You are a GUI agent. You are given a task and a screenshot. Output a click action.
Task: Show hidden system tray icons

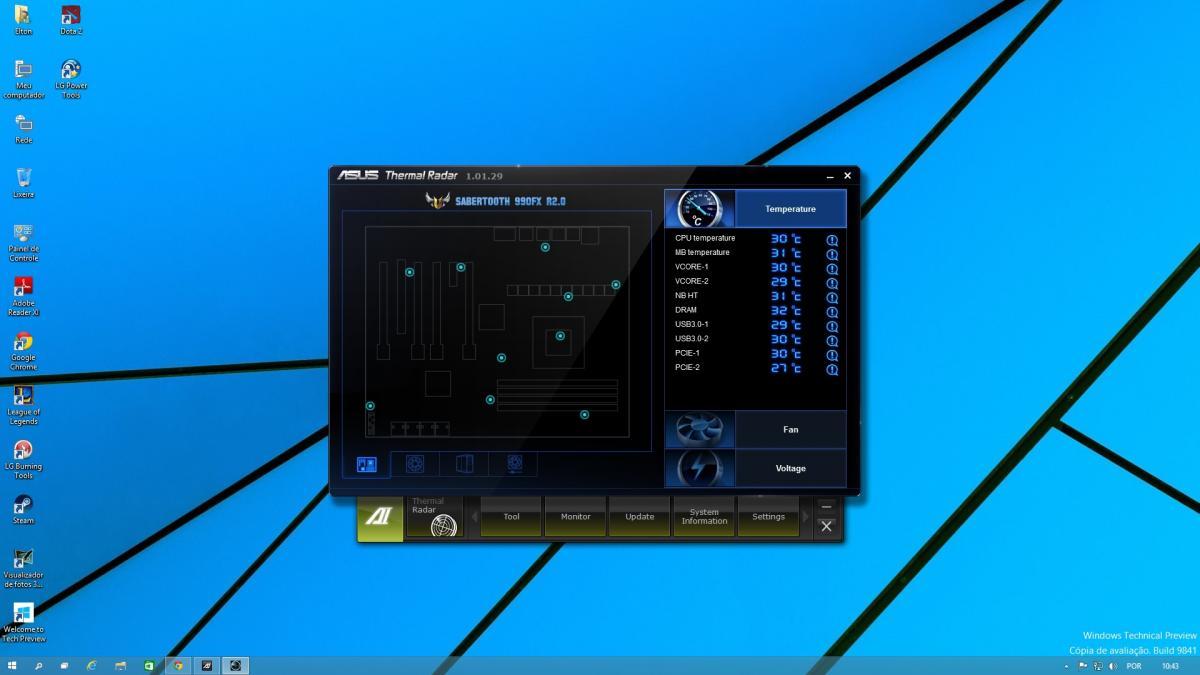[x=1066, y=666]
